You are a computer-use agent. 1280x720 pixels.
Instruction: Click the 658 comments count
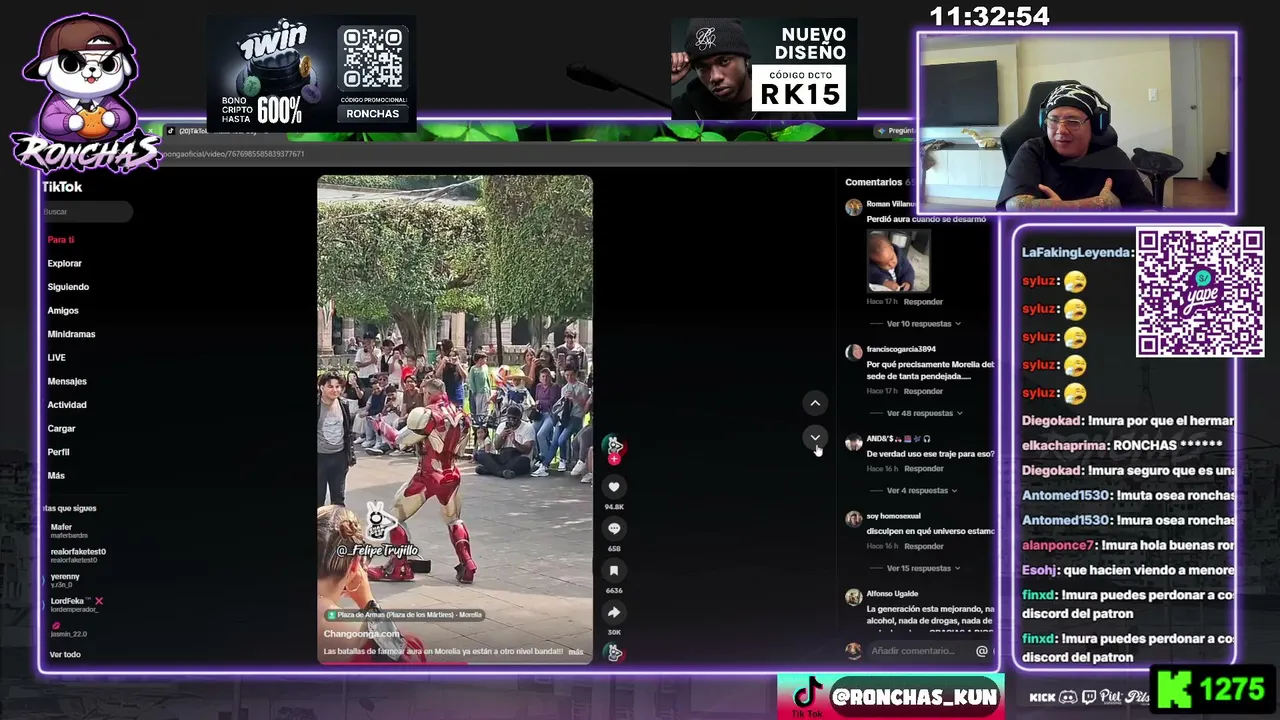[x=614, y=549]
